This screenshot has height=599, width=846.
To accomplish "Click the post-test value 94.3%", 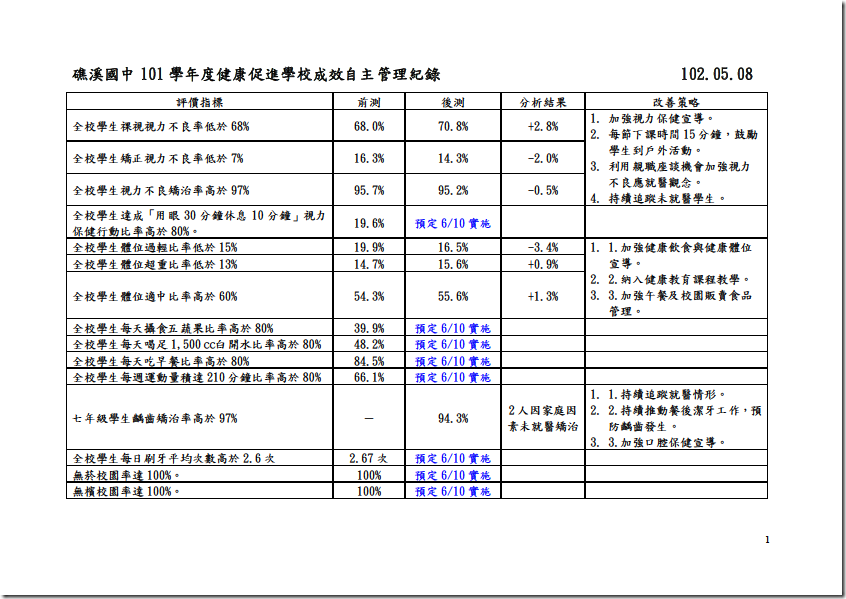I will click(453, 418).
